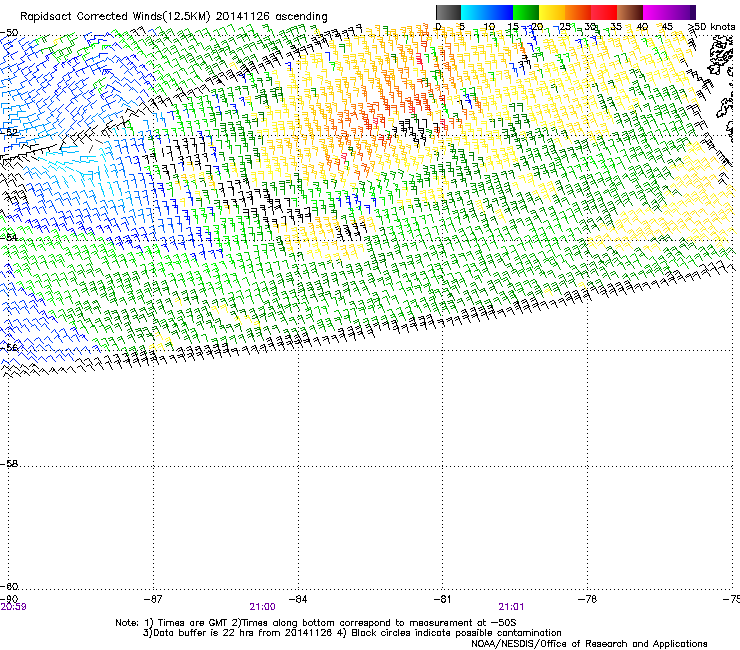Click the purple '20:59' time label
This screenshot has width=740, height=650.
coord(13,607)
